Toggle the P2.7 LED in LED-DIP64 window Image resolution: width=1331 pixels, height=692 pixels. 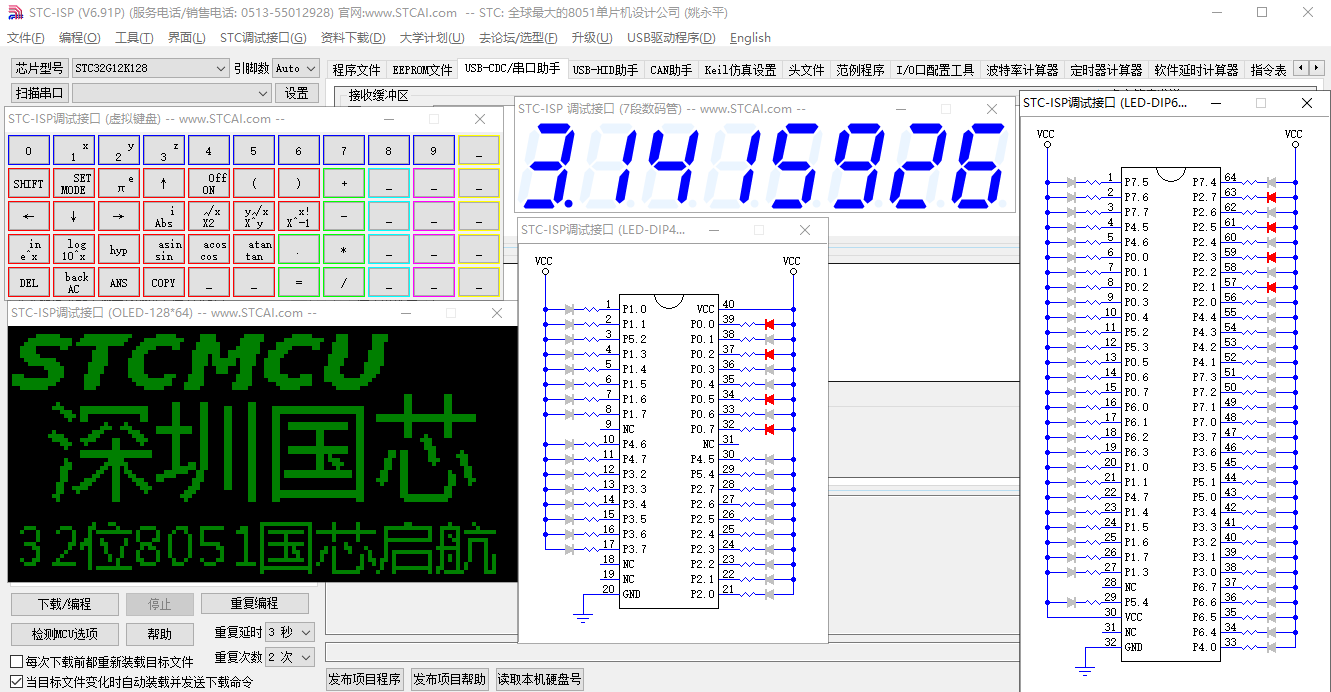coord(1271,197)
